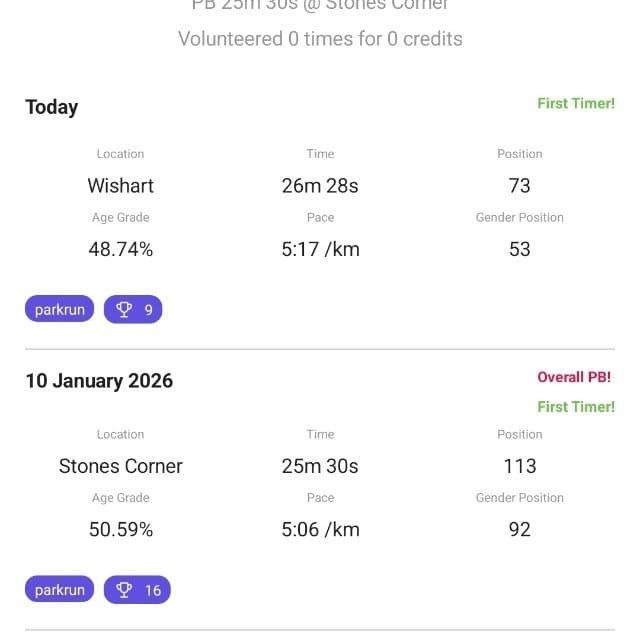Click the Volunteered 0 times for 0 credits text

(320, 39)
